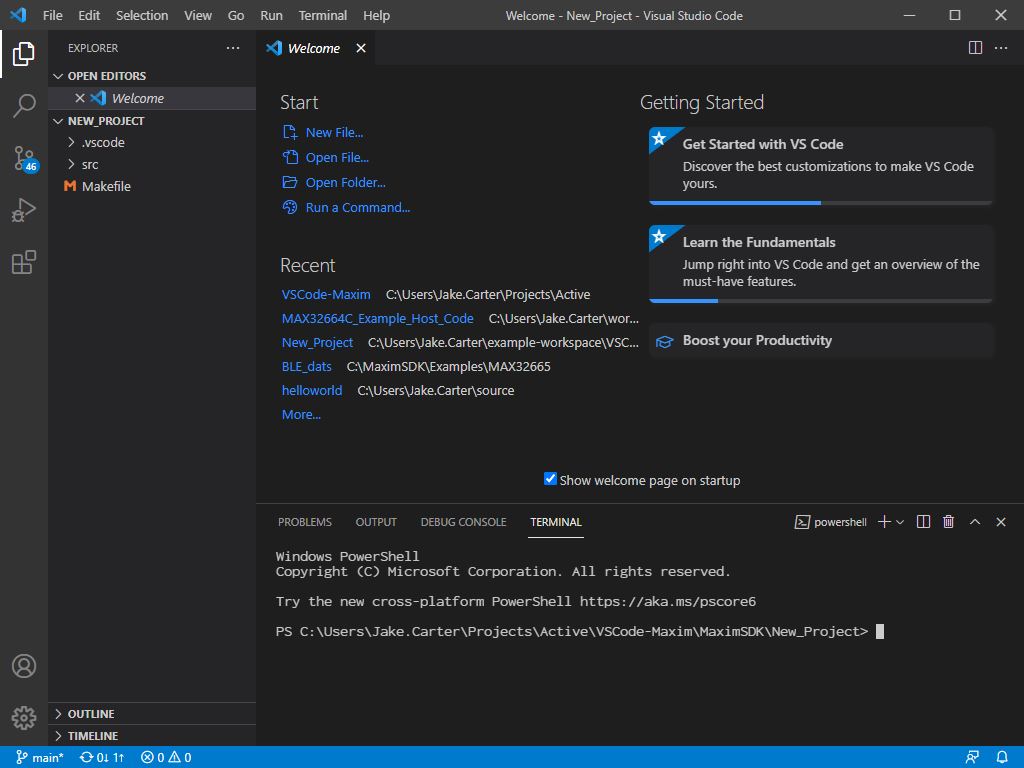Image resolution: width=1024 pixels, height=768 pixels.
Task: Open the Explorer view in activity bar
Action: point(24,54)
